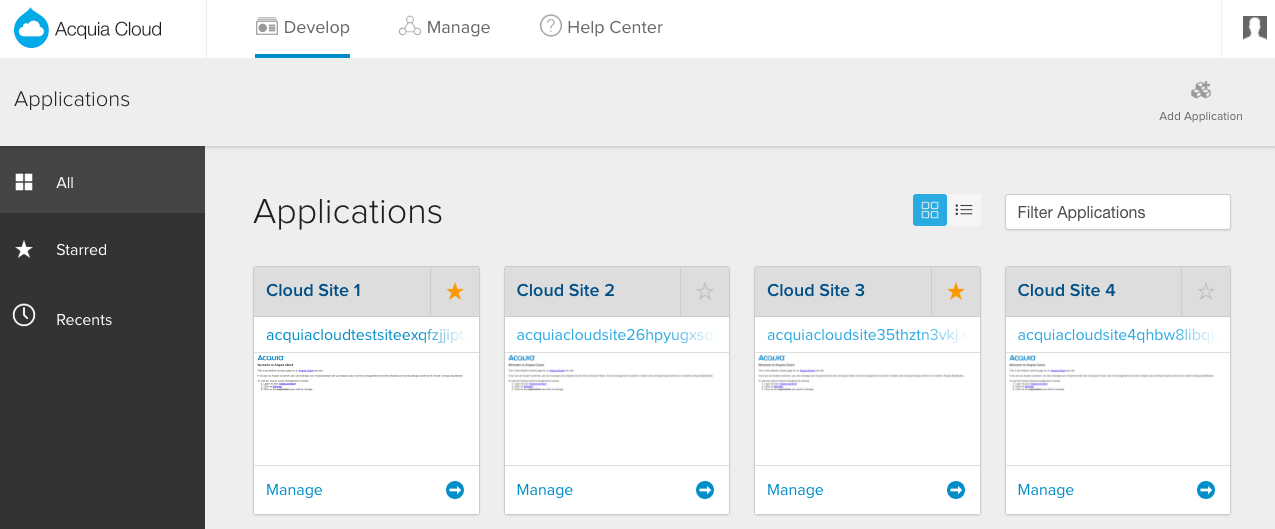The image size is (1275, 529).
Task: Open the Help Center tab
Action: coord(601,28)
